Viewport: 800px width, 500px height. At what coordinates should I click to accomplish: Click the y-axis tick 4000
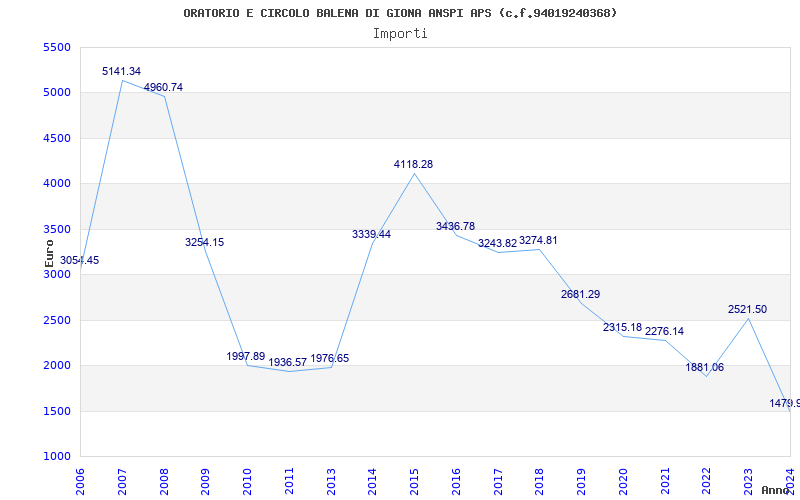[58, 184]
